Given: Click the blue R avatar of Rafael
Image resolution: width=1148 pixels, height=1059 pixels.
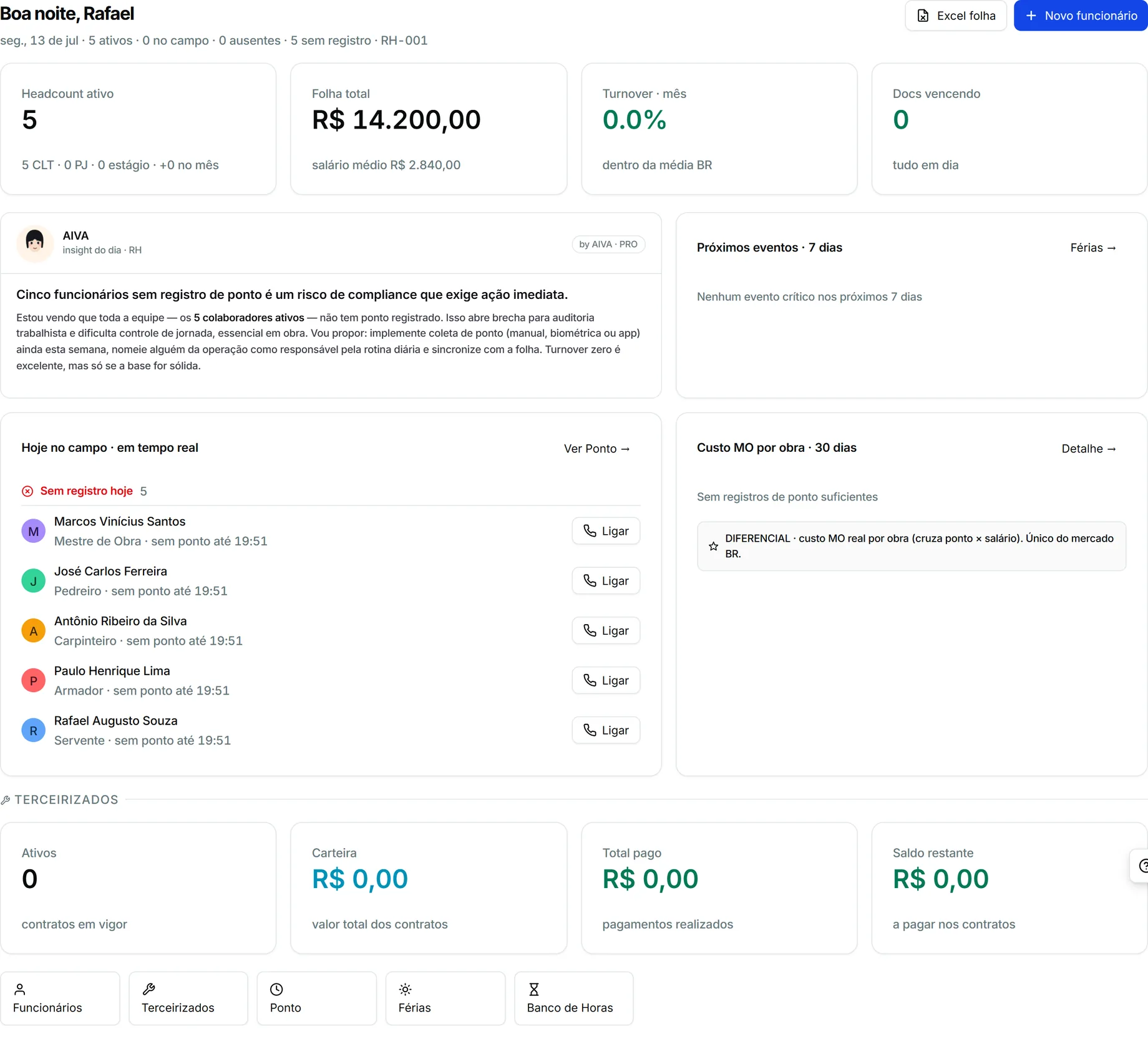Looking at the screenshot, I should 34,730.
